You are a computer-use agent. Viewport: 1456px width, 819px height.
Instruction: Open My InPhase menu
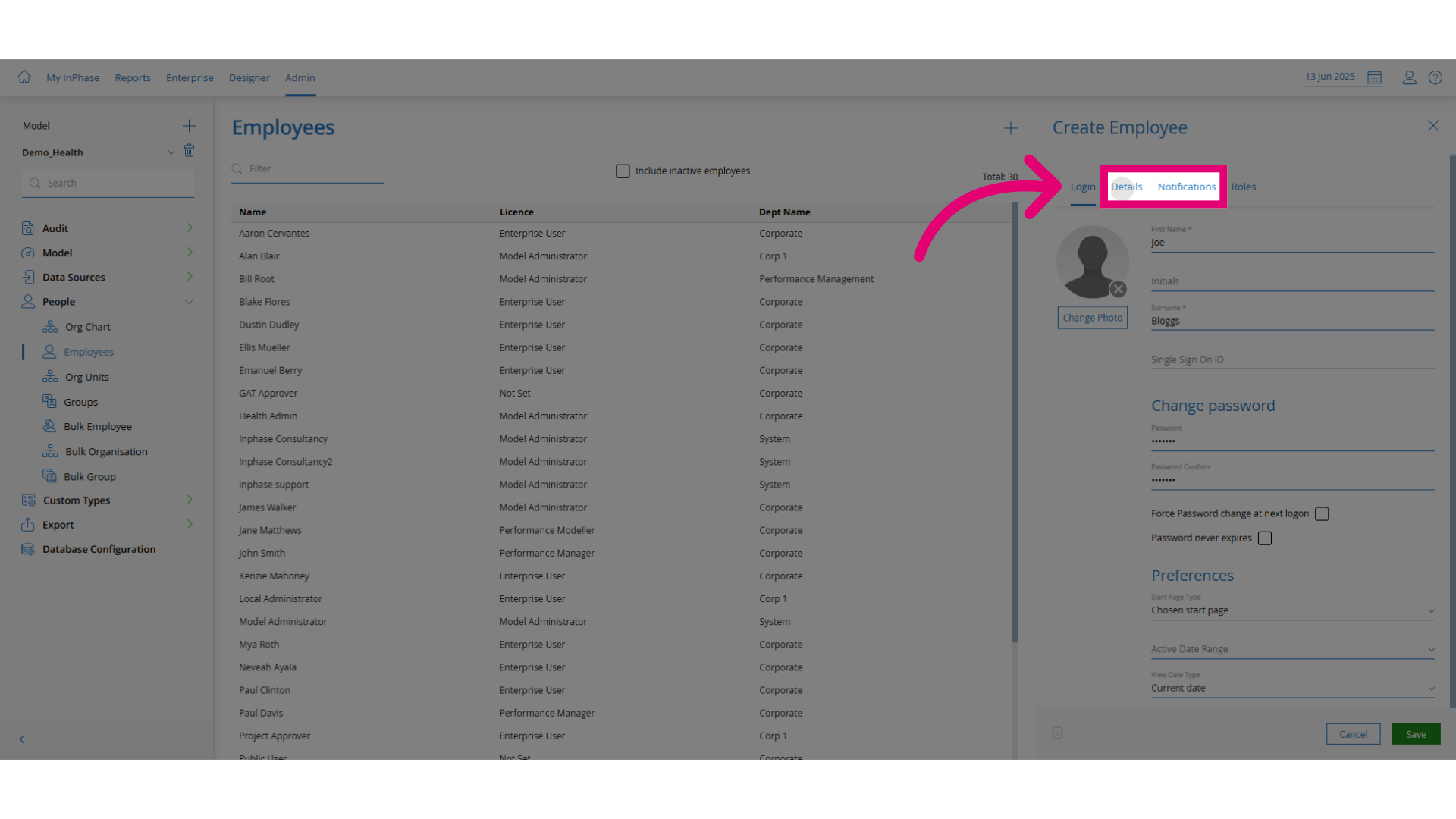[73, 77]
